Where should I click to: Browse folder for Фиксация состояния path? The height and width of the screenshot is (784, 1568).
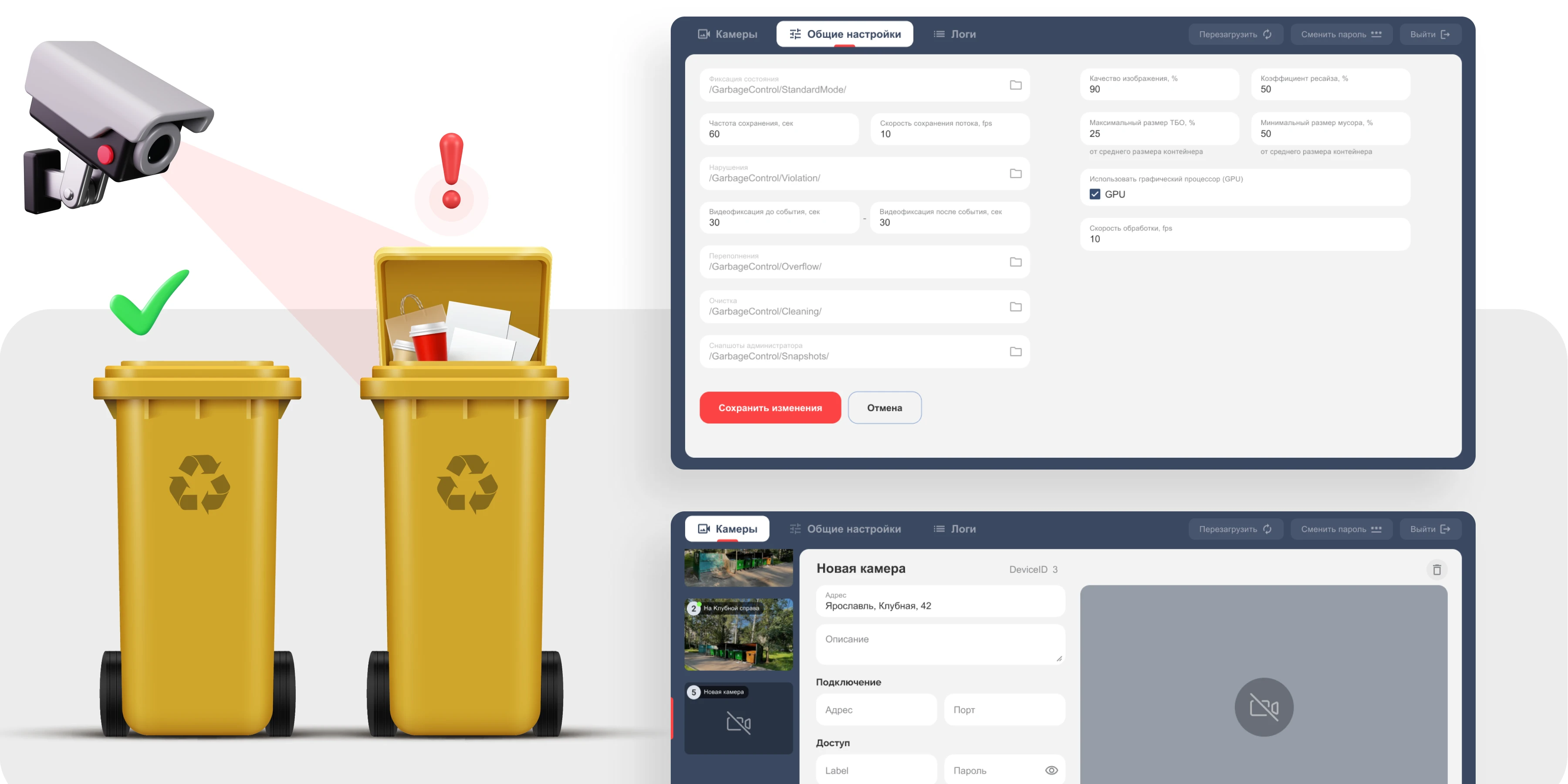click(x=1015, y=85)
